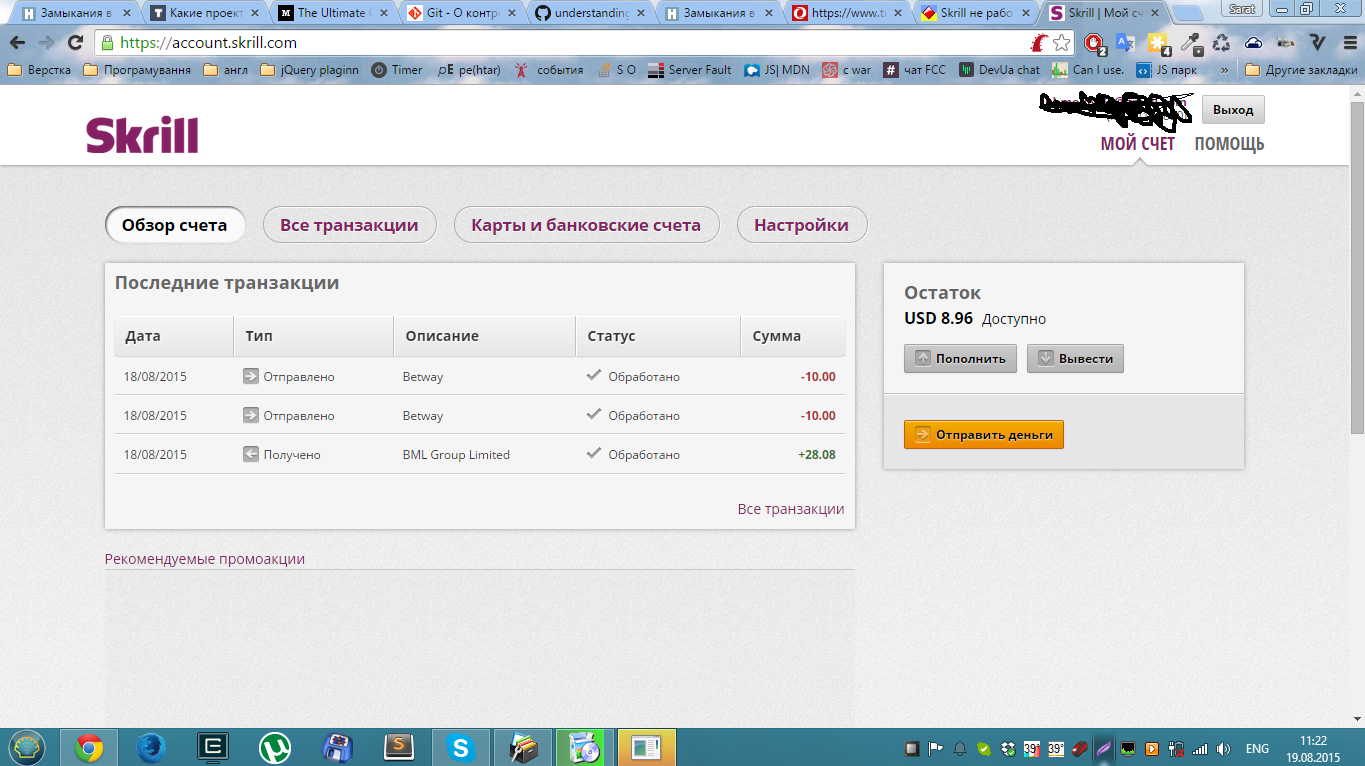
Task: Click the checkmark icon in BML Group row
Action: click(594, 453)
